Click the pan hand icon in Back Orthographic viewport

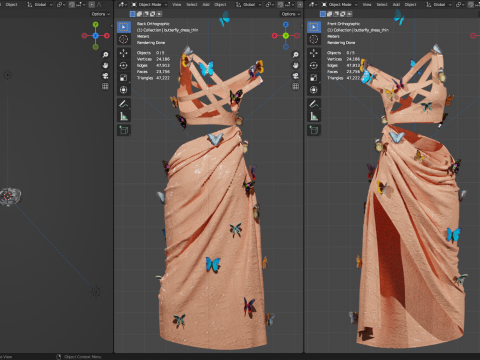pyautogui.click(x=295, y=65)
